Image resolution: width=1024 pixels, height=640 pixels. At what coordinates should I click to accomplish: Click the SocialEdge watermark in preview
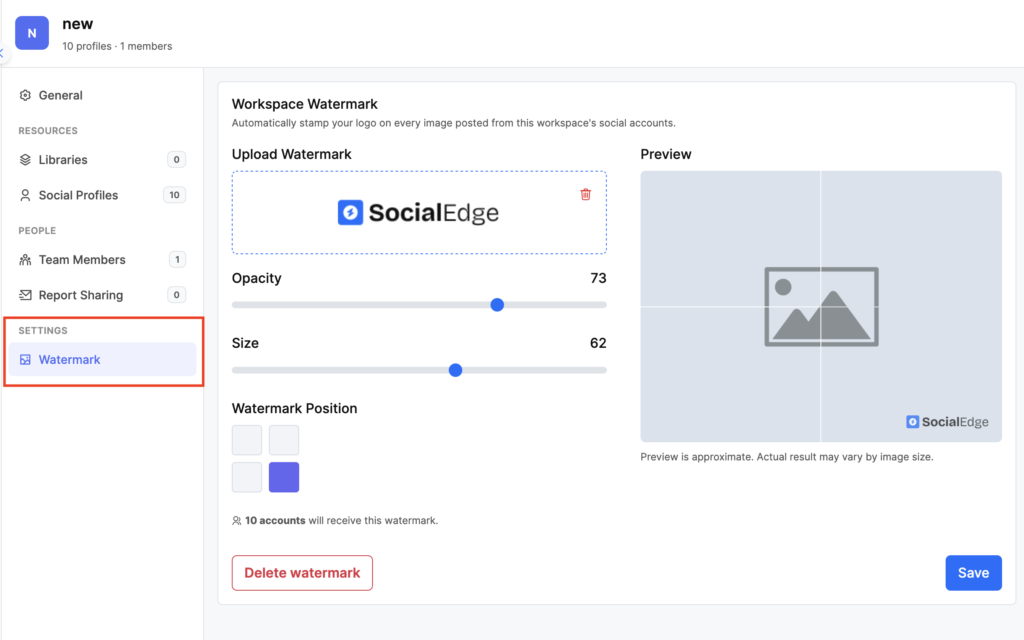pyautogui.click(x=947, y=422)
